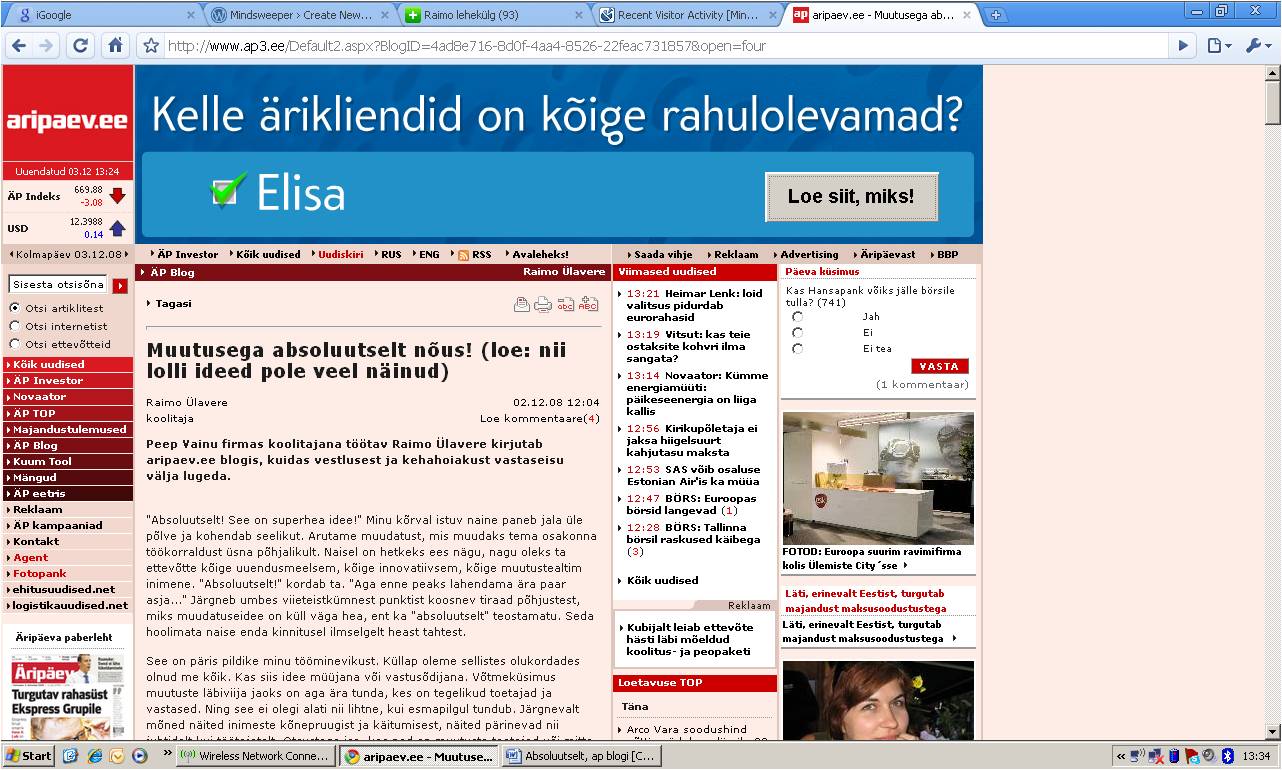Open a new browser tab
Viewport: 1282px width, 770px height.
995,15
